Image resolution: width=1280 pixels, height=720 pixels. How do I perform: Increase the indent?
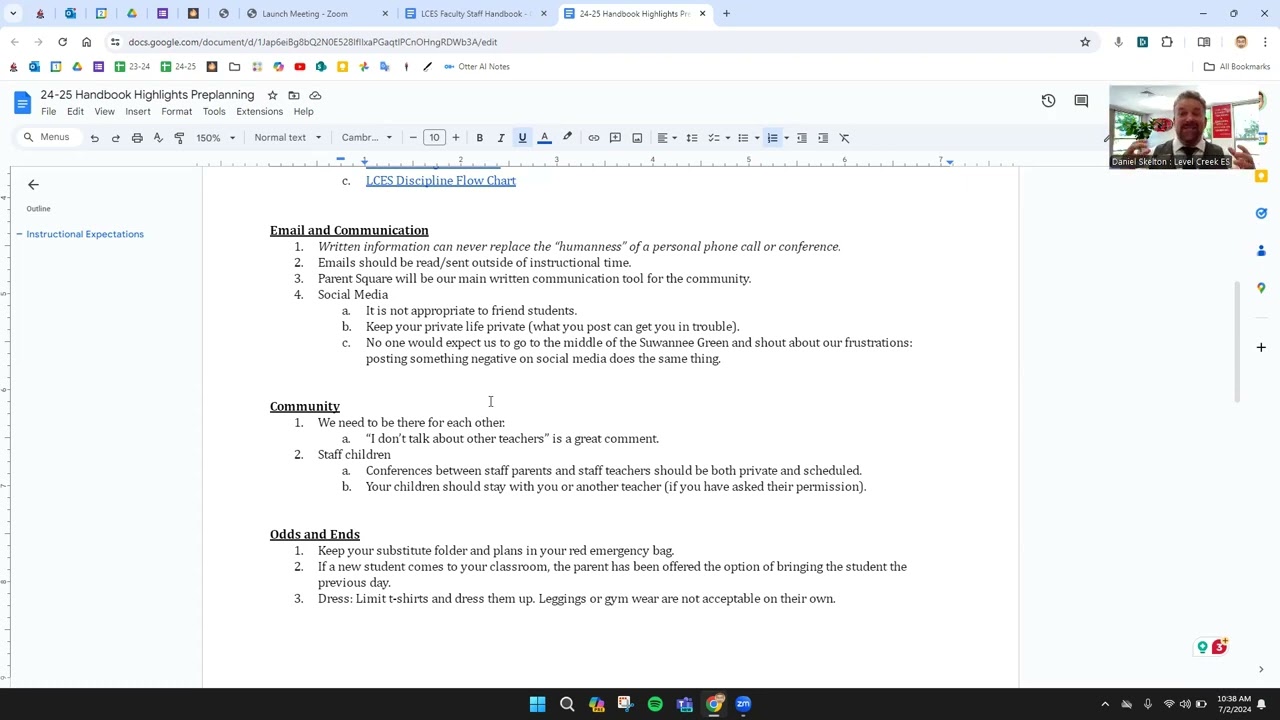(823, 138)
